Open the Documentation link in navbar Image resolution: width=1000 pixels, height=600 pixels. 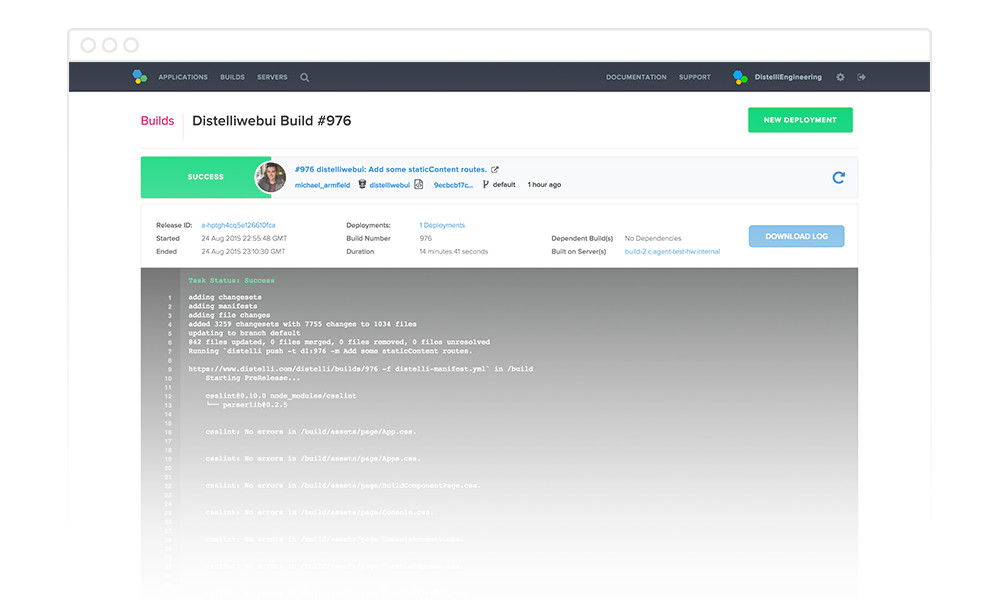click(636, 77)
